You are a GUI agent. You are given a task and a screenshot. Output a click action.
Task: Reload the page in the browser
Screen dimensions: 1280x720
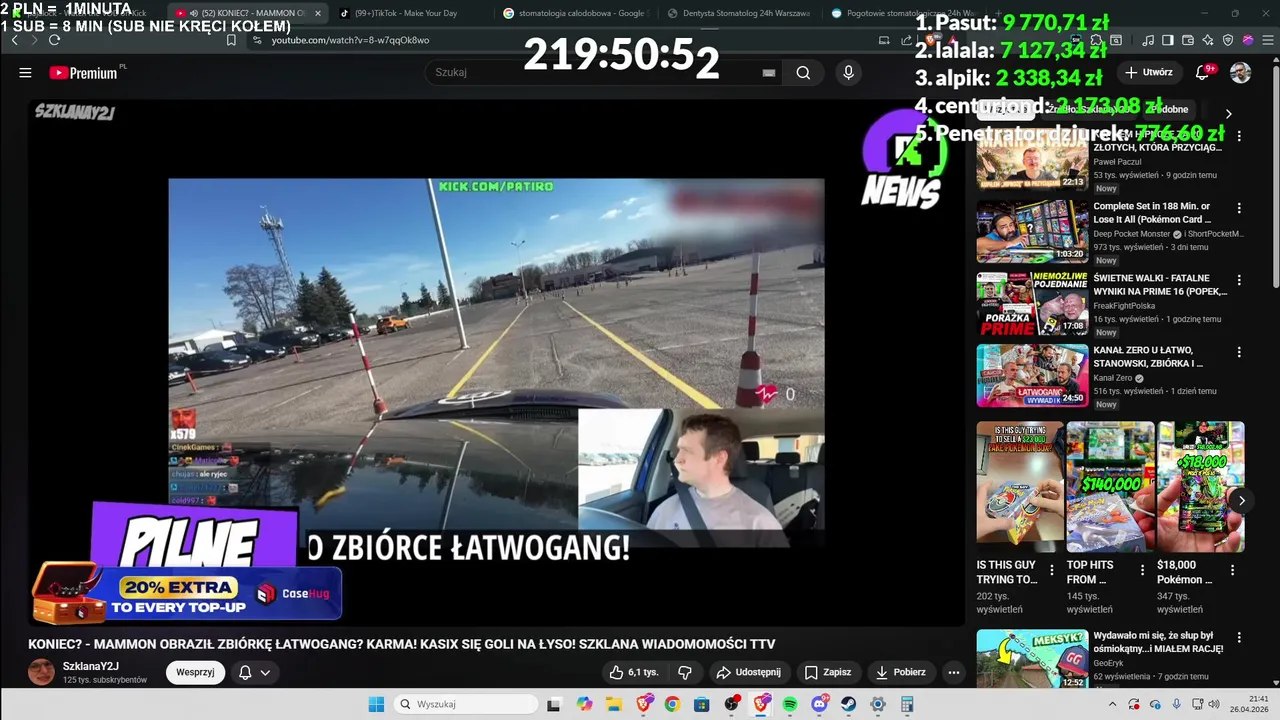point(54,40)
